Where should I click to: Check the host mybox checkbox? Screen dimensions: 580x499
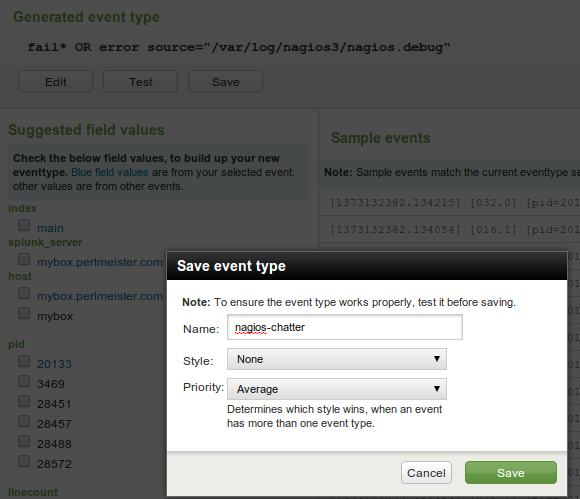click(x=24, y=313)
